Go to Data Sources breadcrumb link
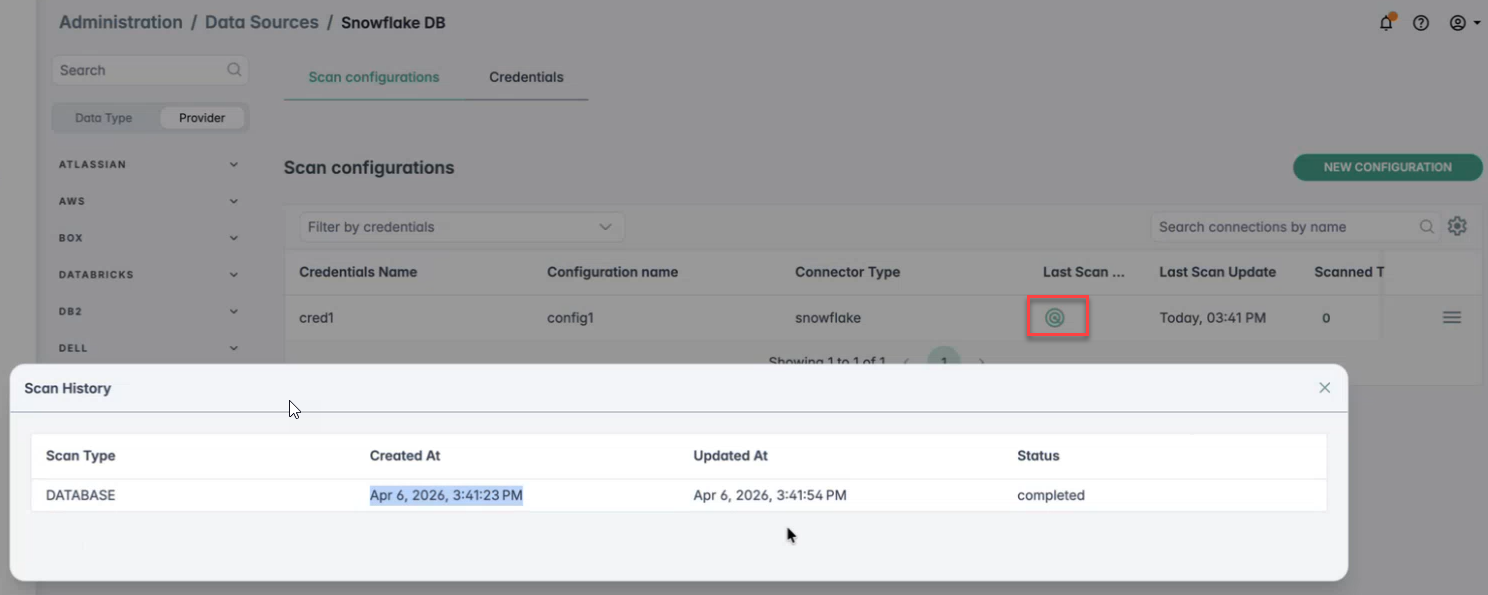This screenshot has height=595, width=1488. (x=261, y=22)
